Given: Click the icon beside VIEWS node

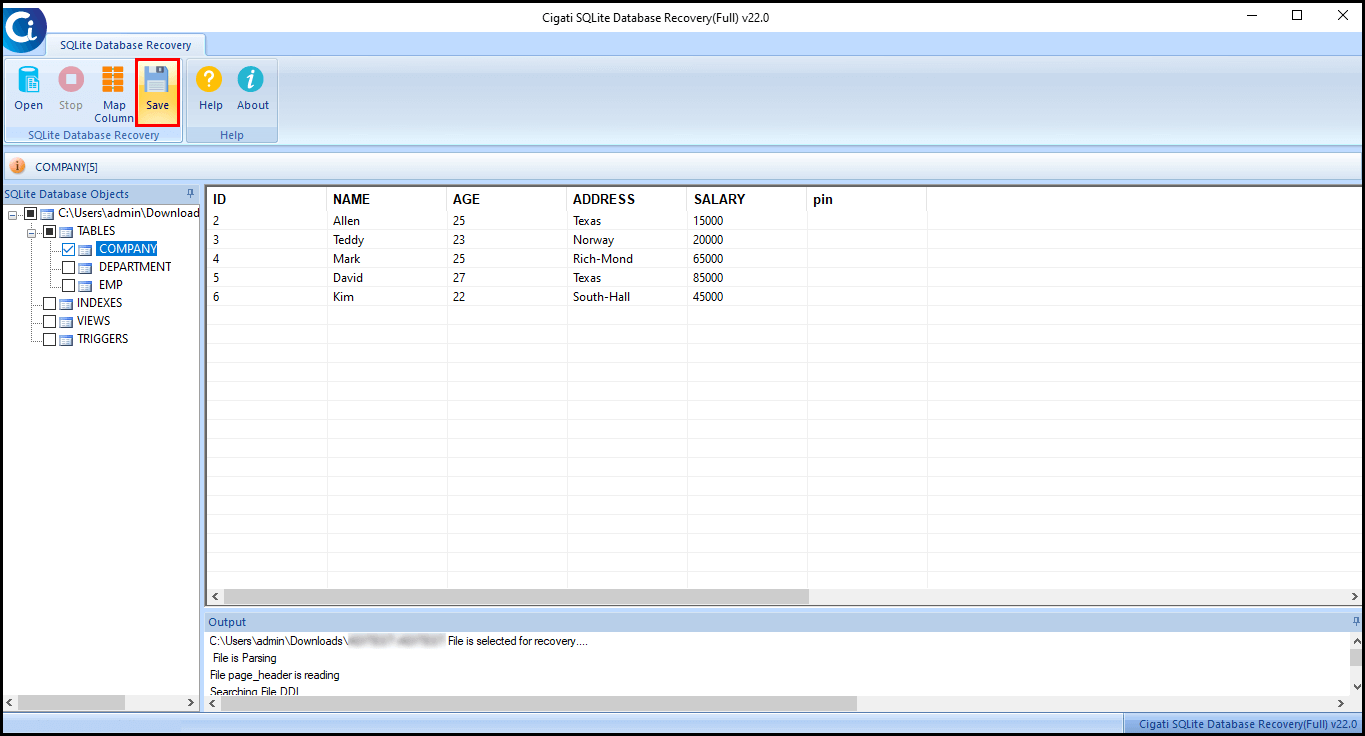Looking at the screenshot, I should pyautogui.click(x=66, y=321).
